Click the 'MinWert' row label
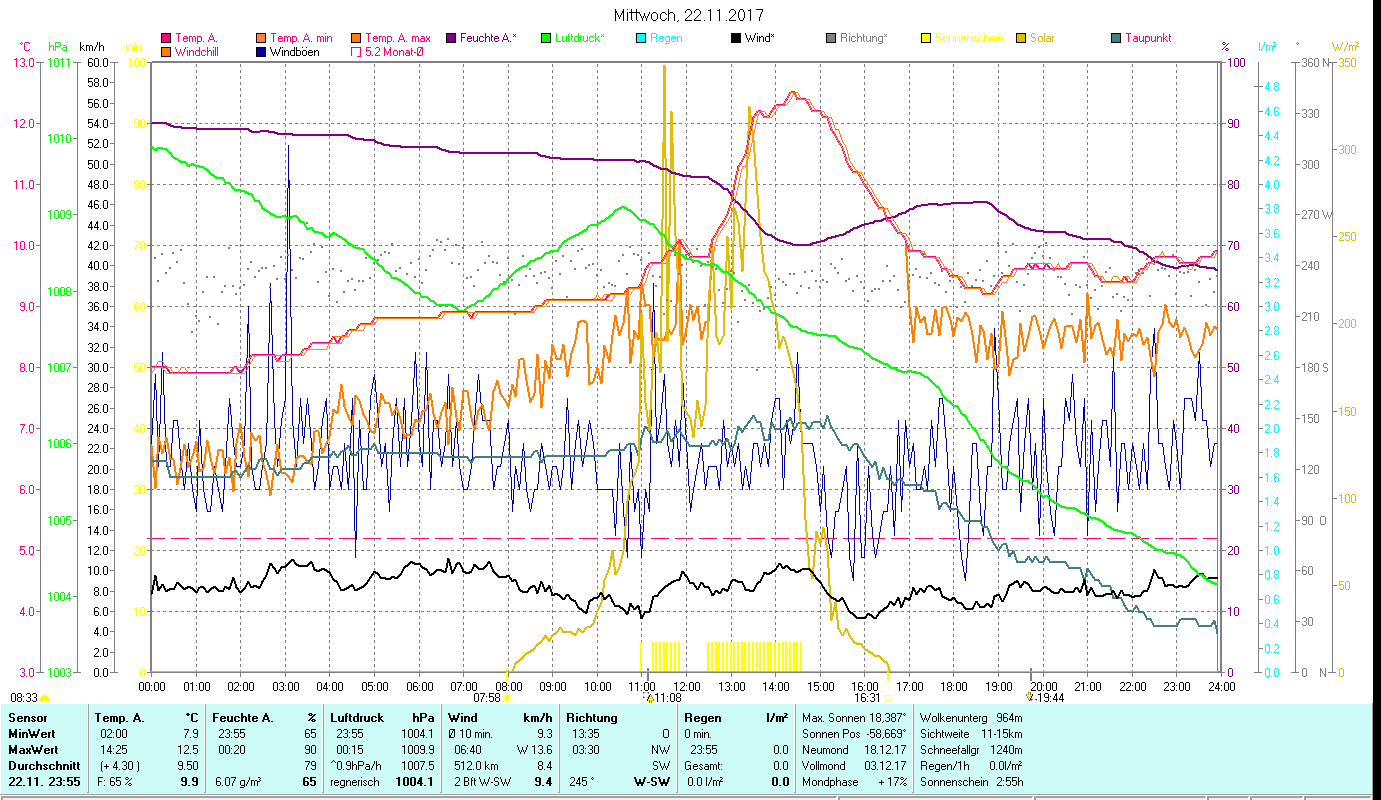1381x800 pixels. [30, 734]
